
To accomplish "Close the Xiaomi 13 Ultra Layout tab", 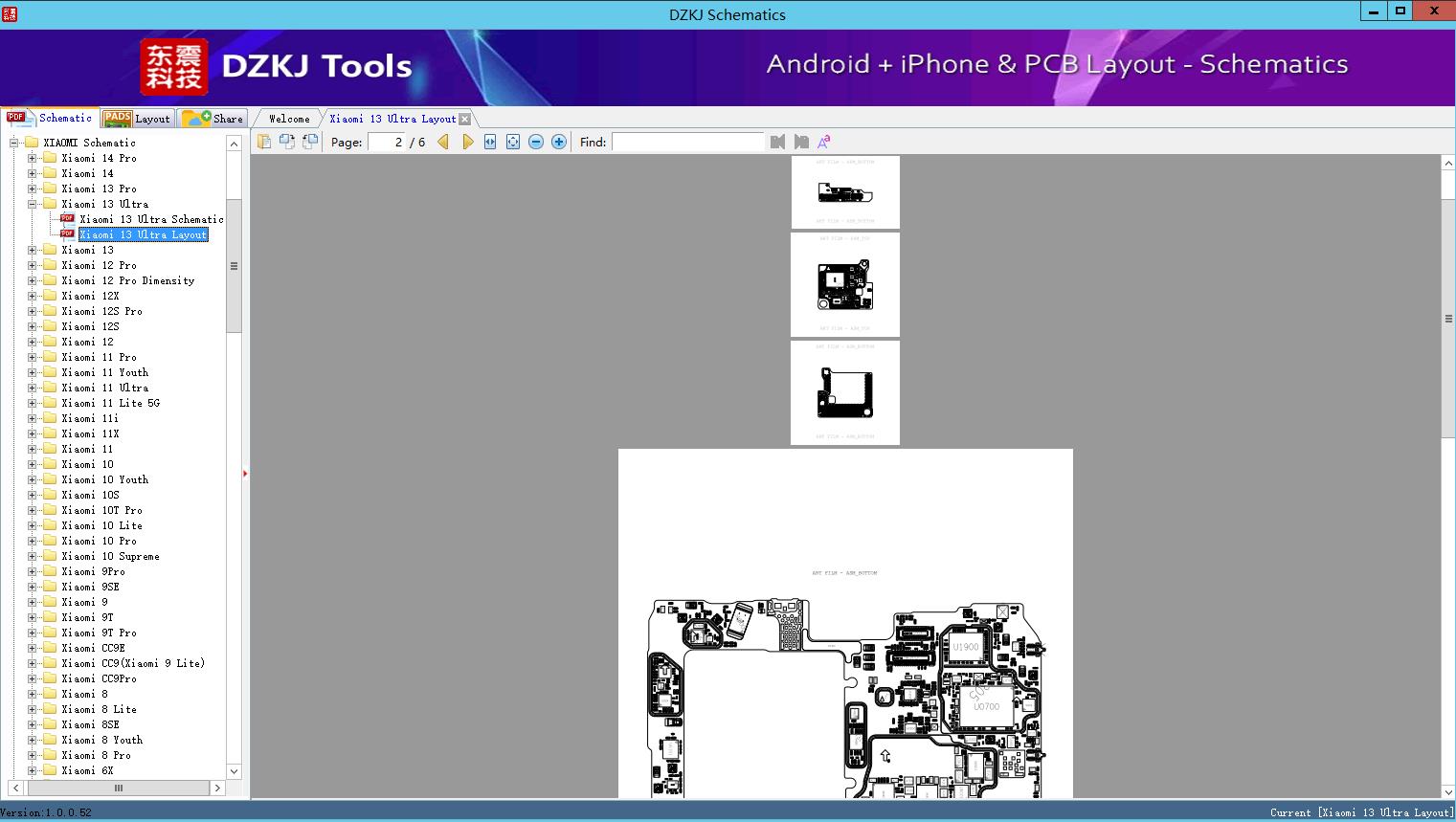I will click(x=465, y=119).
